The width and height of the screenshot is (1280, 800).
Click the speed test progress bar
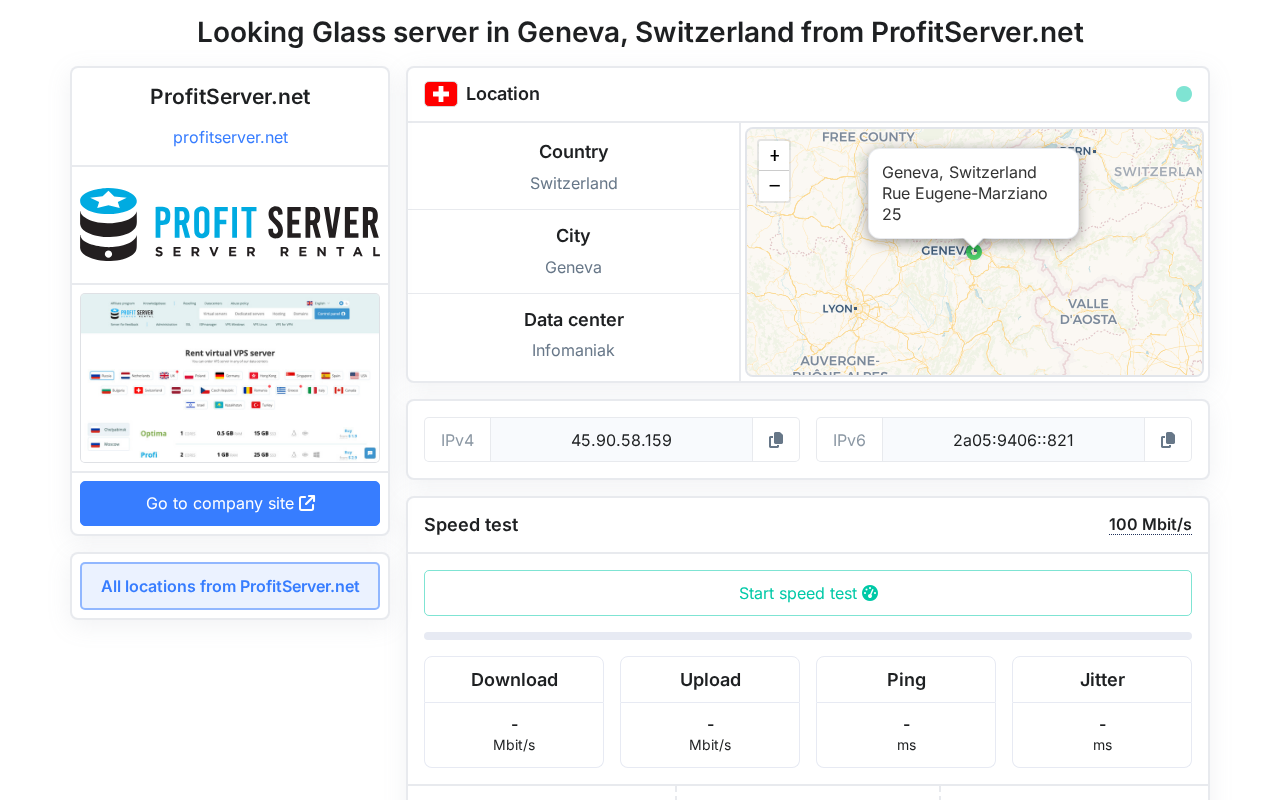click(x=808, y=636)
